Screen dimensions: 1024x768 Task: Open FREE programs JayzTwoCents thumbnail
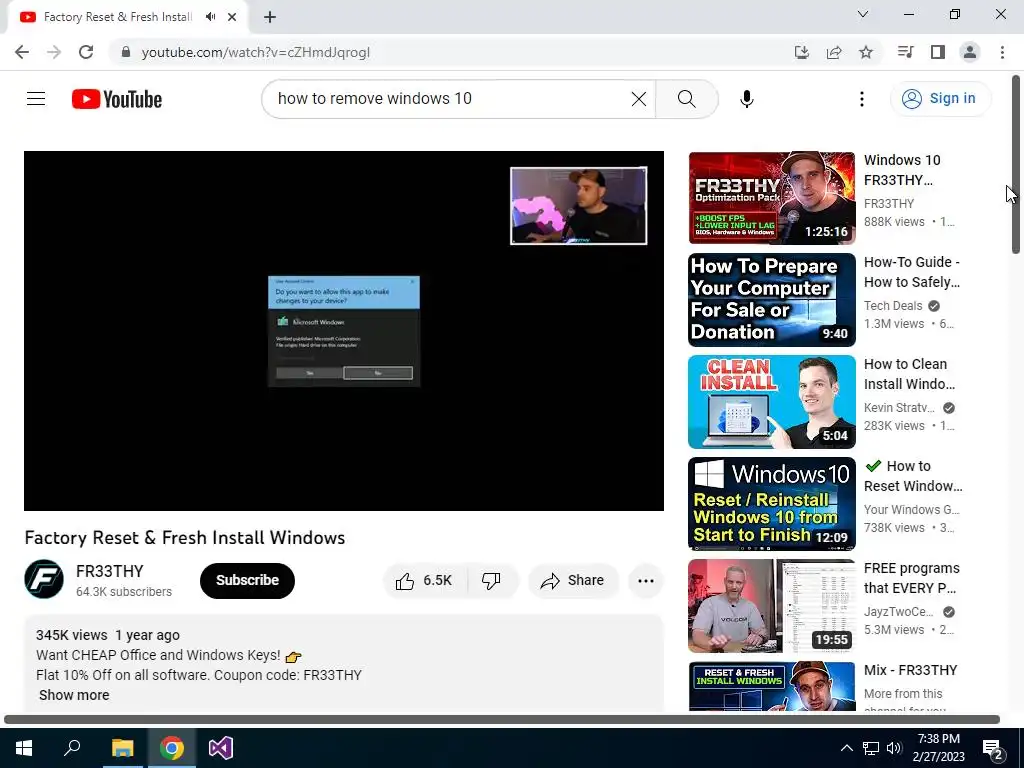pos(771,605)
